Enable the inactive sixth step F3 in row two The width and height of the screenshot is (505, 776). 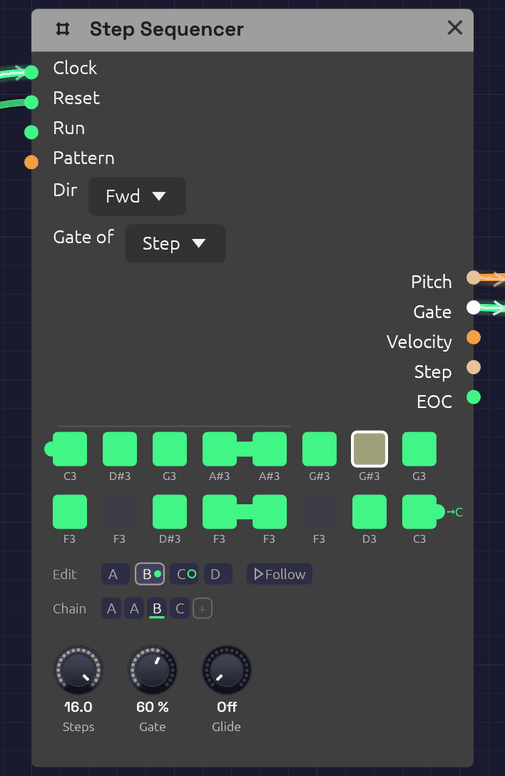coord(319,512)
